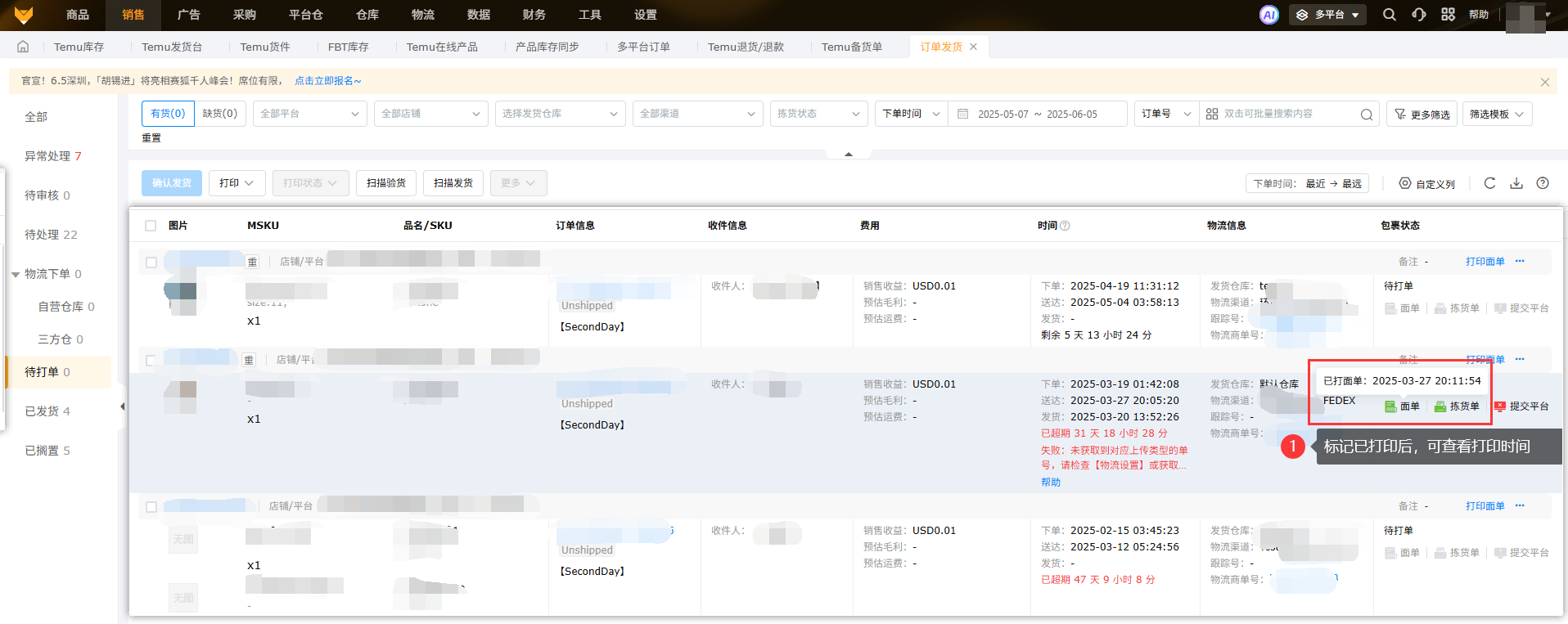The height and width of the screenshot is (624, 1568).
Task: Click the AI assistant icon
Action: pos(1268,15)
